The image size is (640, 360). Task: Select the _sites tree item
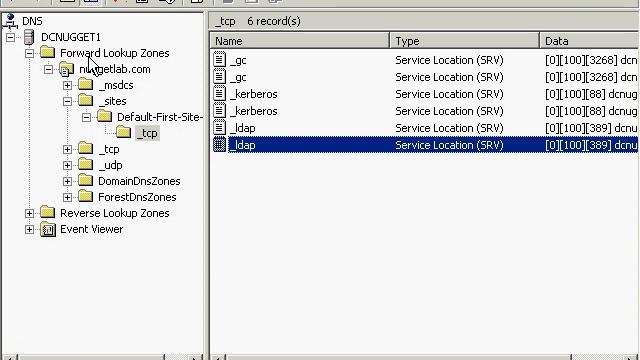pyautogui.click(x=113, y=101)
